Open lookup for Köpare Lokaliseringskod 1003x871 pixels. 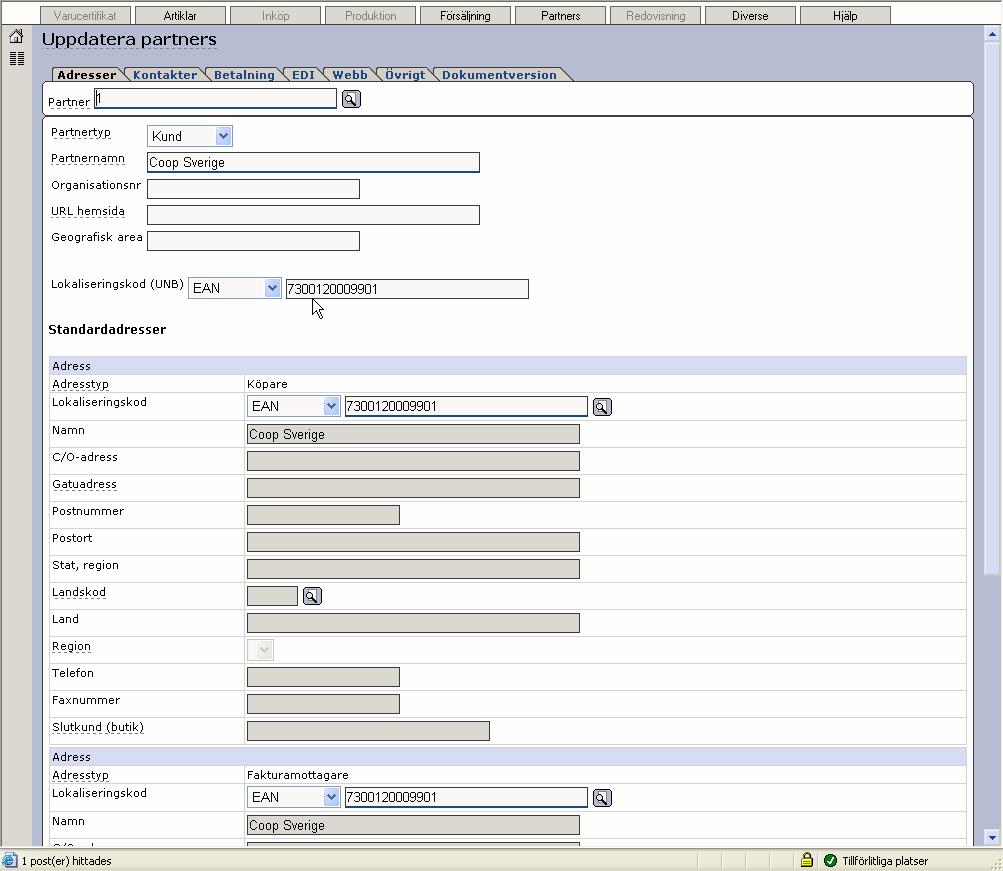click(602, 407)
